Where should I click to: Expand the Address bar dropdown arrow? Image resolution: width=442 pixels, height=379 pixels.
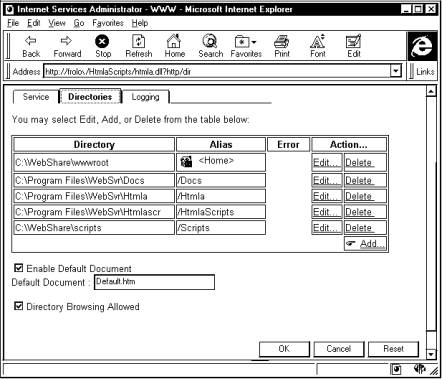396,71
